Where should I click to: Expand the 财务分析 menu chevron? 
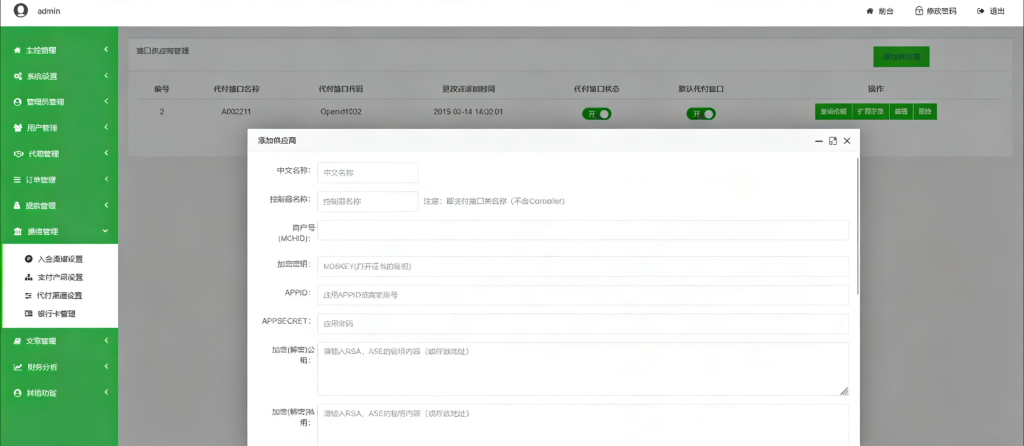(x=106, y=366)
